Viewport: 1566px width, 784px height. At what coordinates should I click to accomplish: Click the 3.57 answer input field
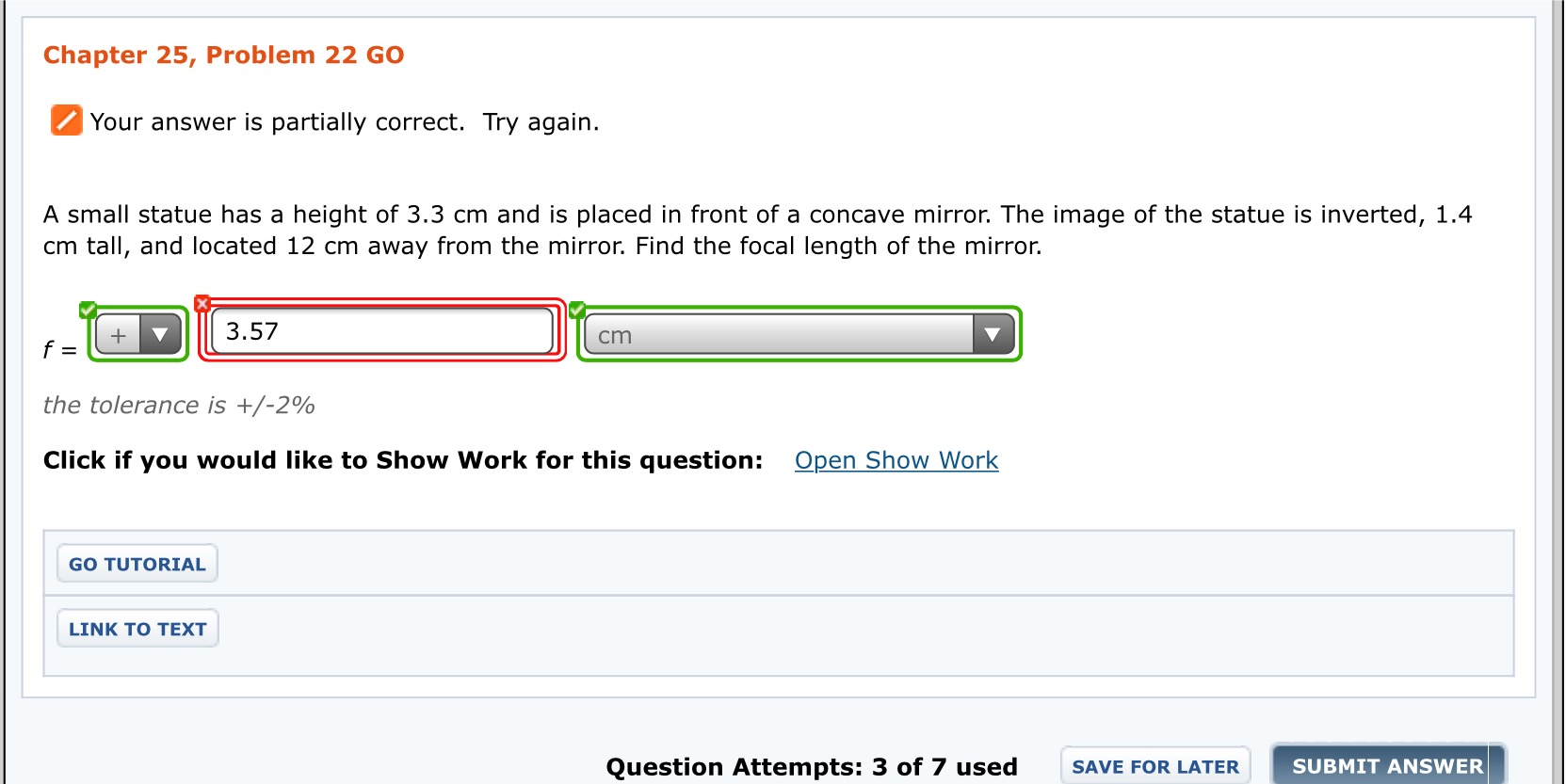[381, 331]
